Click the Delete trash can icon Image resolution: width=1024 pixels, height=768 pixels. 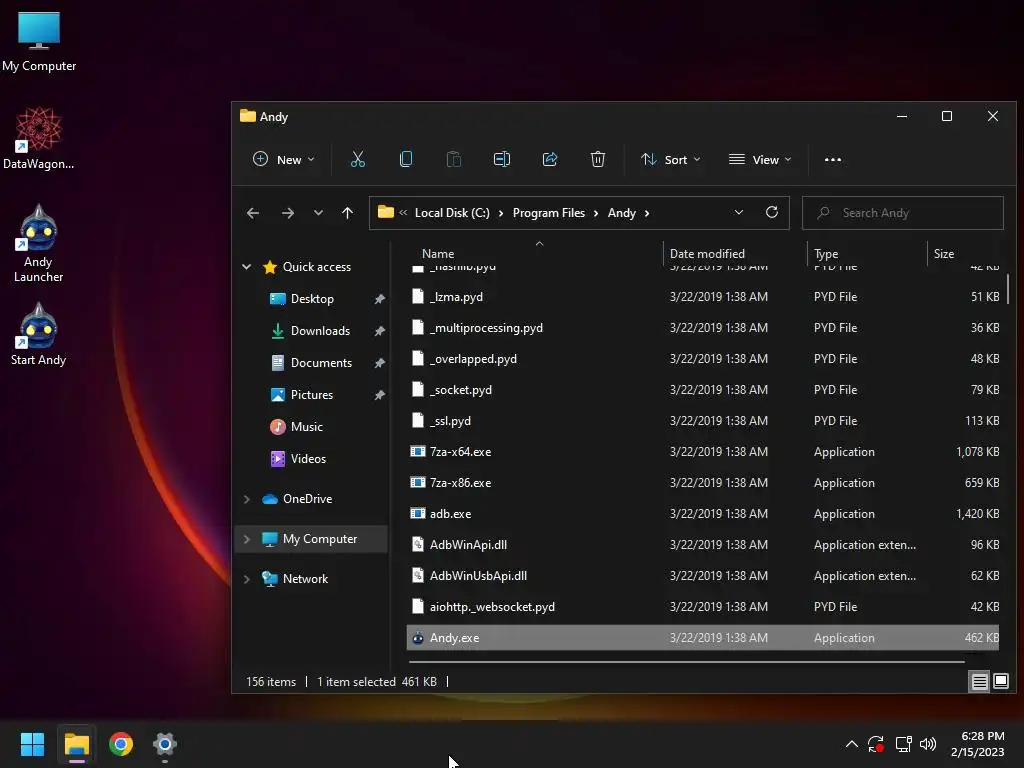coord(598,159)
